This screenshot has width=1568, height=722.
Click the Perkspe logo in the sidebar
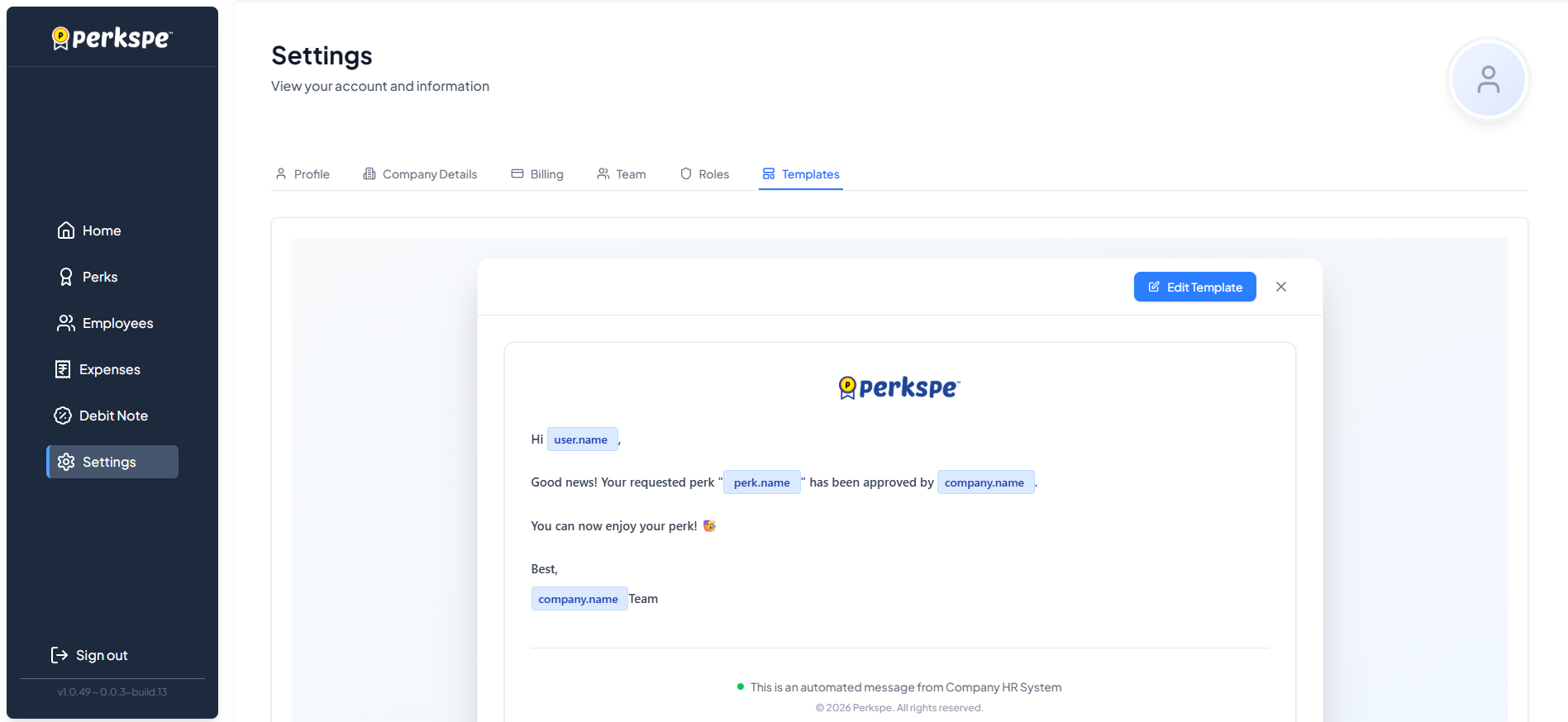112,38
